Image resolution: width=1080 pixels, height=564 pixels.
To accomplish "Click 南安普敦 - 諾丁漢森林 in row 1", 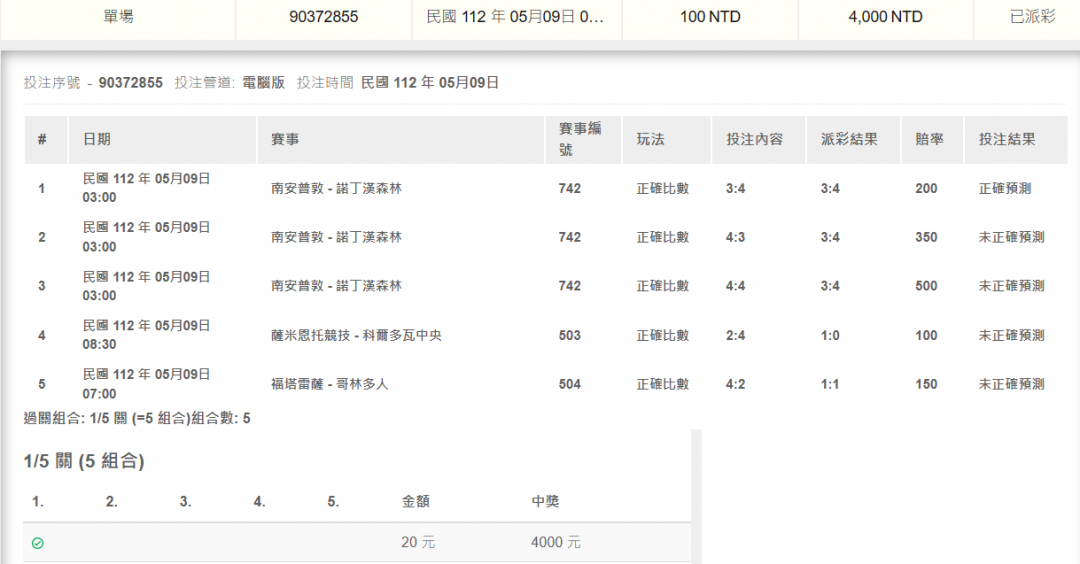I will [336, 188].
